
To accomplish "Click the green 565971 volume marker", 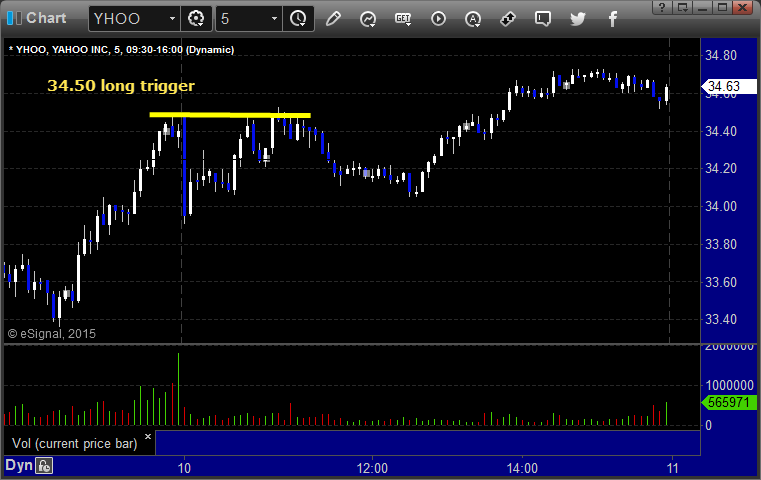I will tap(729, 402).
